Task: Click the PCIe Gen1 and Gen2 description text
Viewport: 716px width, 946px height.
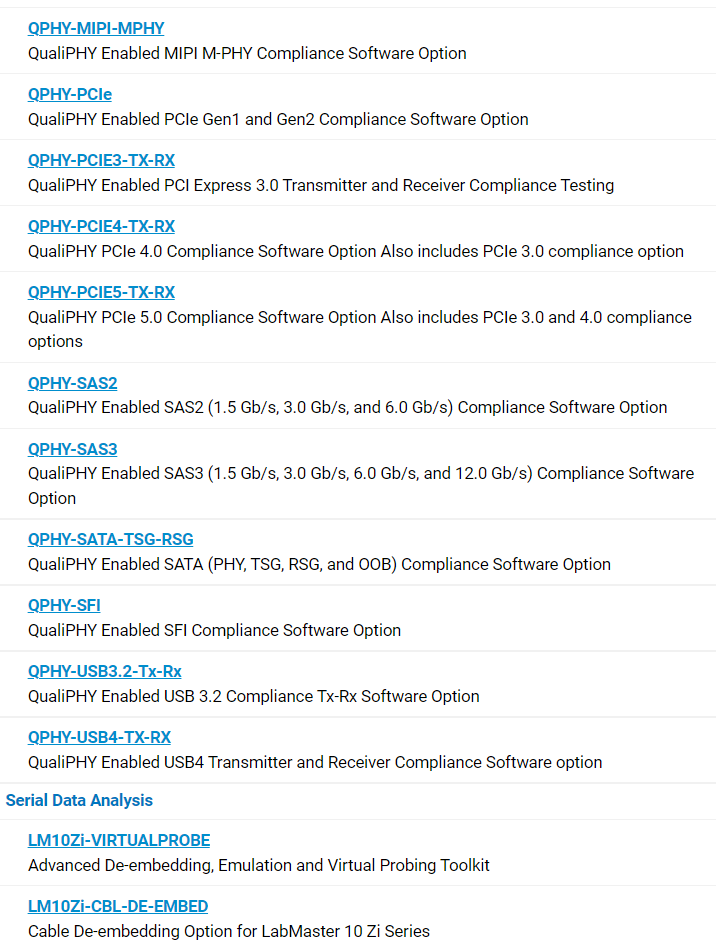Action: (x=278, y=119)
